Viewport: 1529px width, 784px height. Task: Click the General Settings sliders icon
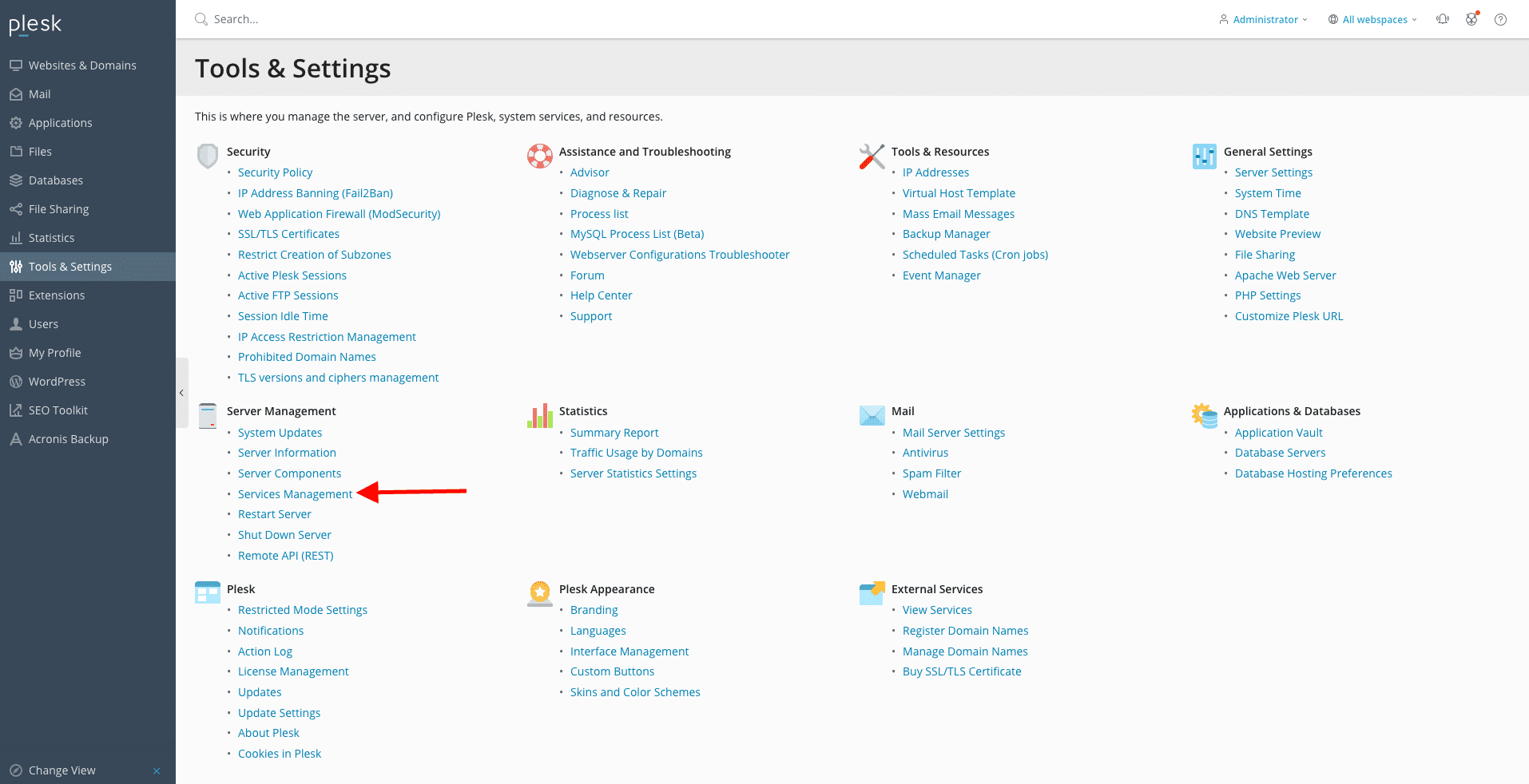[x=1205, y=156]
